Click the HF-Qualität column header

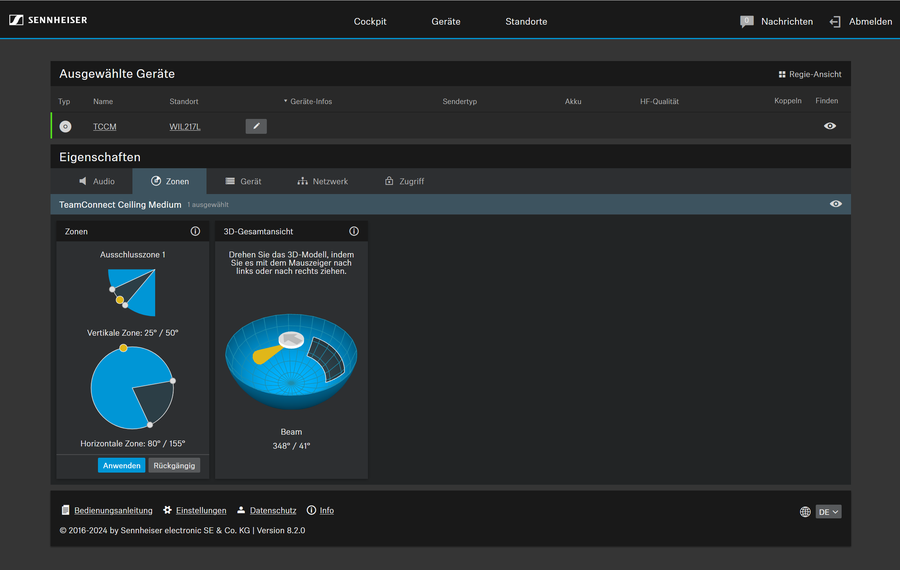[659, 102]
